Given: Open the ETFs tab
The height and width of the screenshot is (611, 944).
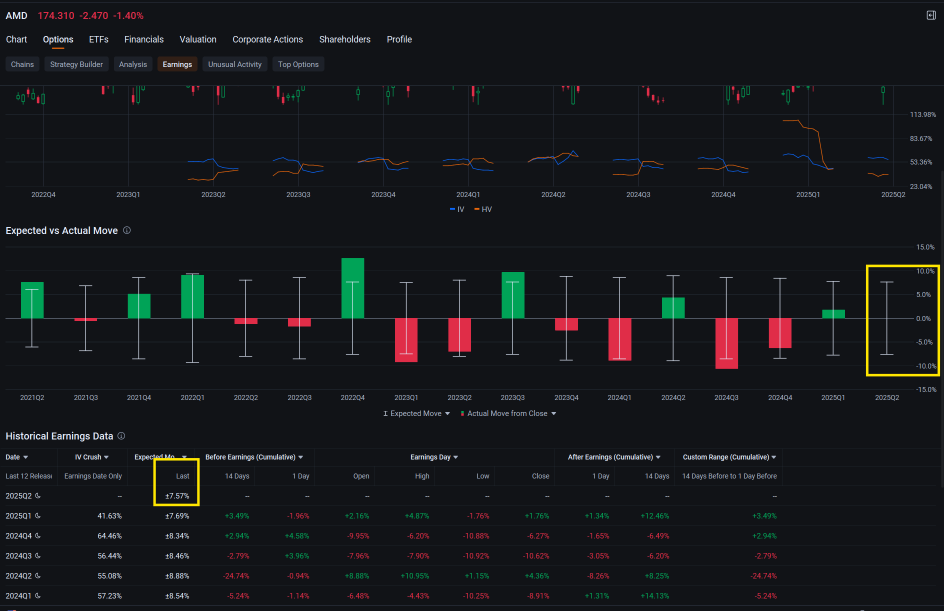Looking at the screenshot, I should (x=99, y=39).
